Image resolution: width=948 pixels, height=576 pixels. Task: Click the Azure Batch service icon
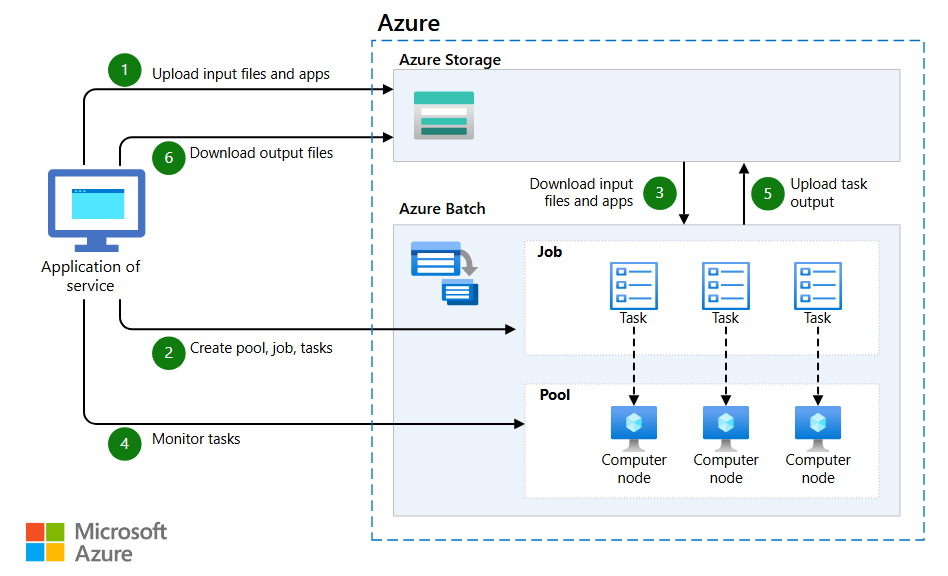click(x=444, y=273)
